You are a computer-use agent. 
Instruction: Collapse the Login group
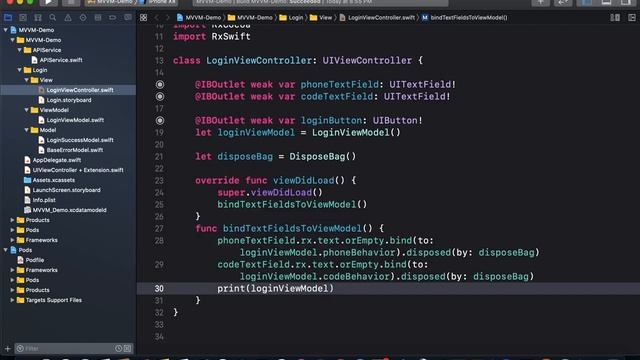(x=19, y=70)
